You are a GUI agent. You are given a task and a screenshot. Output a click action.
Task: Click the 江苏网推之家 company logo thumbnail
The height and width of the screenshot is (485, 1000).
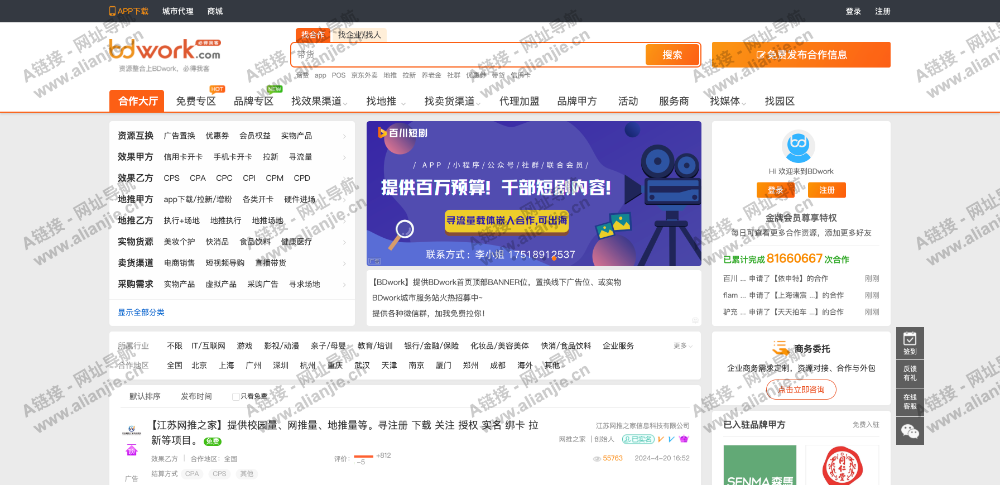[x=131, y=430]
